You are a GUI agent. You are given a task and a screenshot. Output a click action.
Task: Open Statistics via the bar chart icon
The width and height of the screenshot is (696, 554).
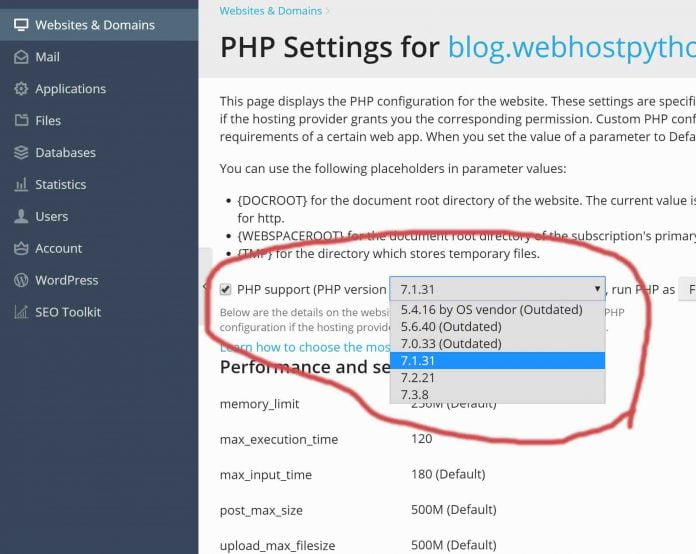pos(21,185)
